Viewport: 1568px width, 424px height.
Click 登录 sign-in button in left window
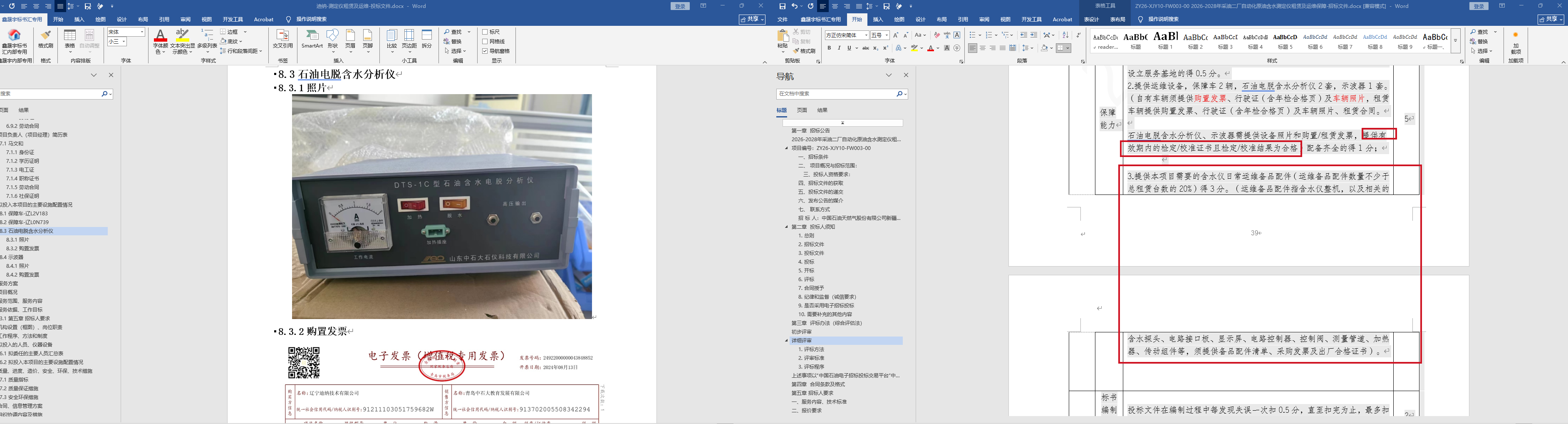pos(680,6)
